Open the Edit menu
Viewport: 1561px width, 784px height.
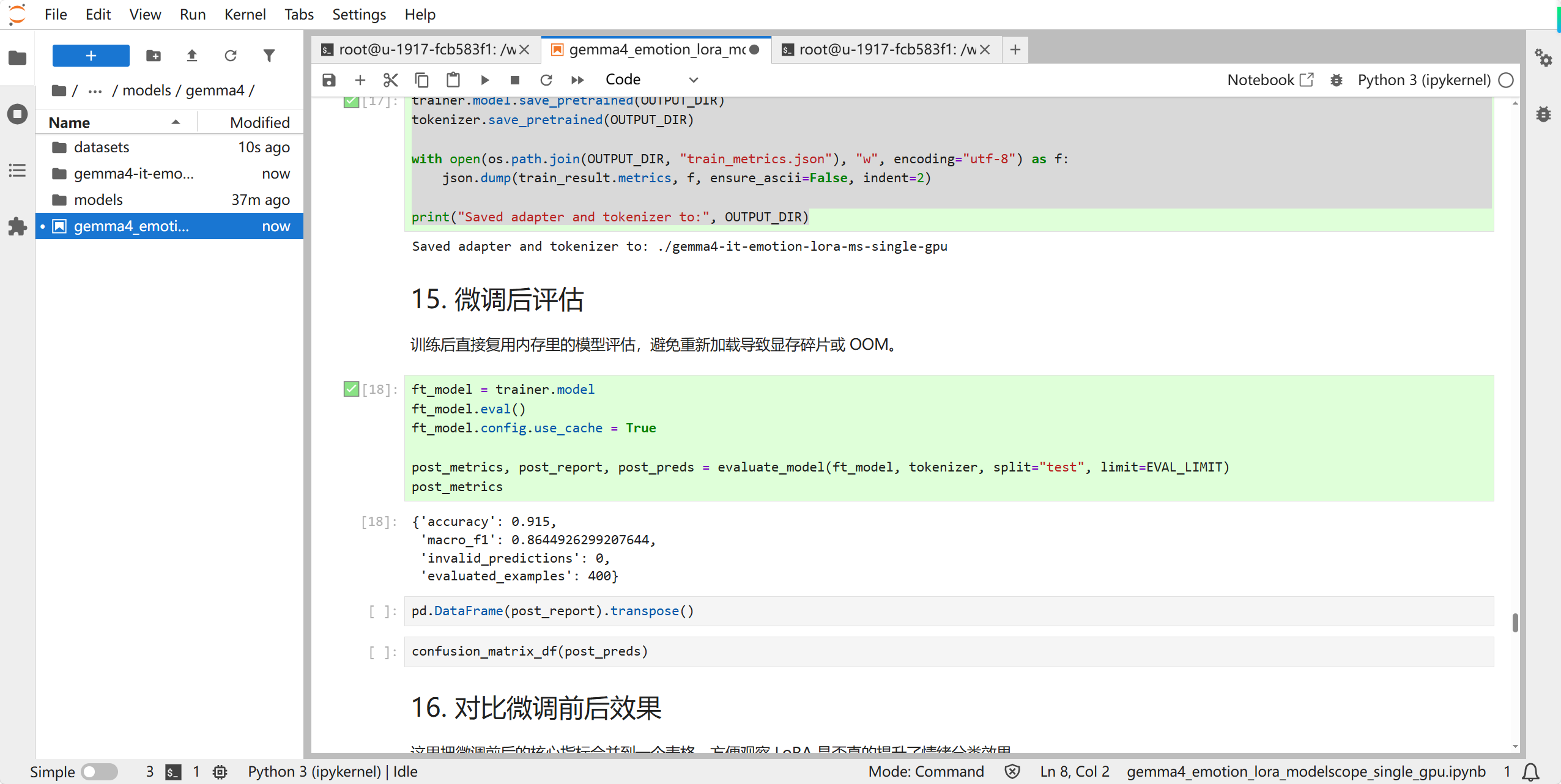[98, 14]
